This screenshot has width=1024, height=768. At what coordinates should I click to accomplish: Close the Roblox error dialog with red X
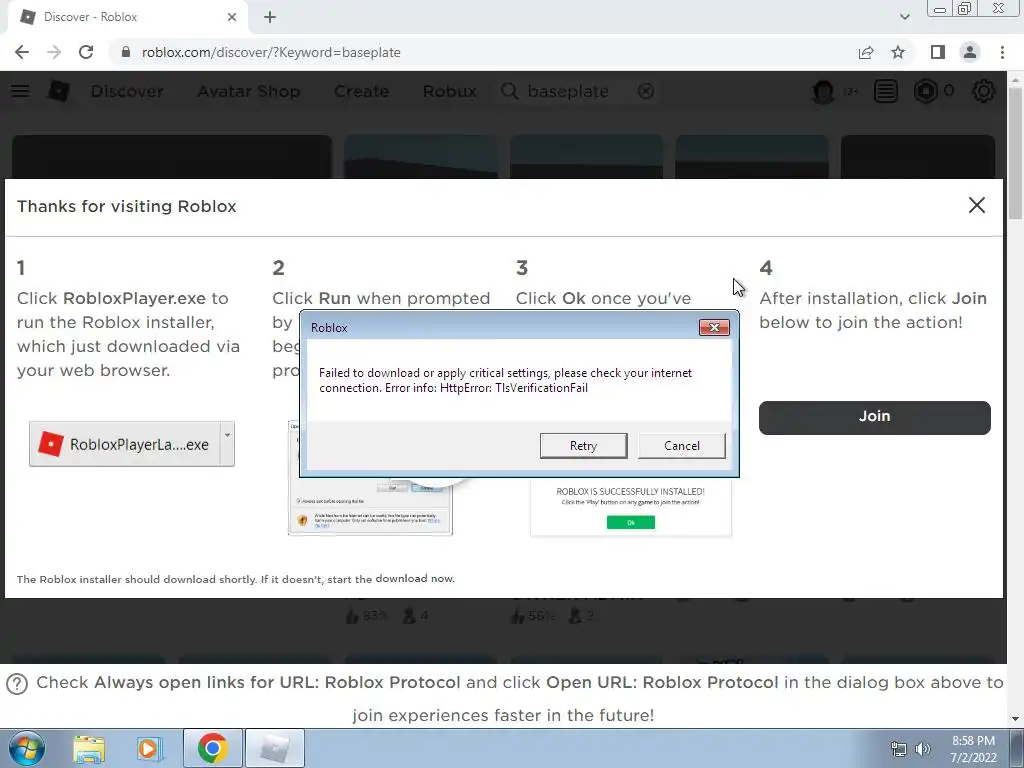pos(714,327)
